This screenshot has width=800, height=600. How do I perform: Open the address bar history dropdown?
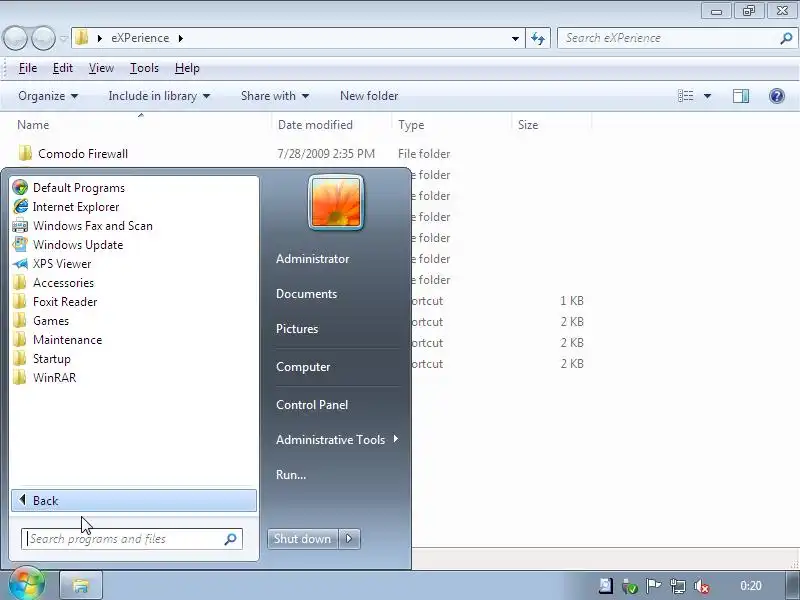coord(515,38)
